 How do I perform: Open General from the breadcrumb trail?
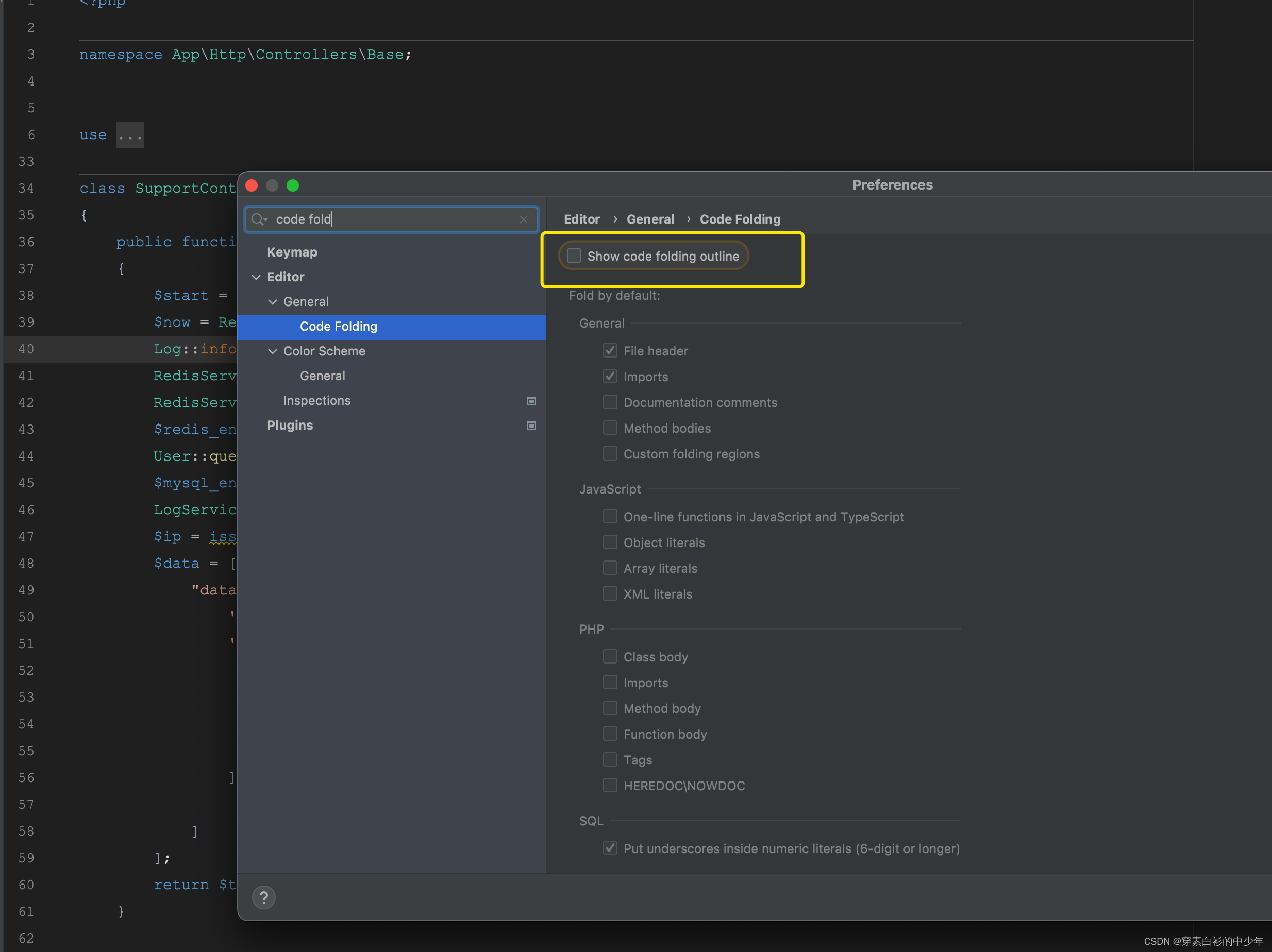point(650,219)
